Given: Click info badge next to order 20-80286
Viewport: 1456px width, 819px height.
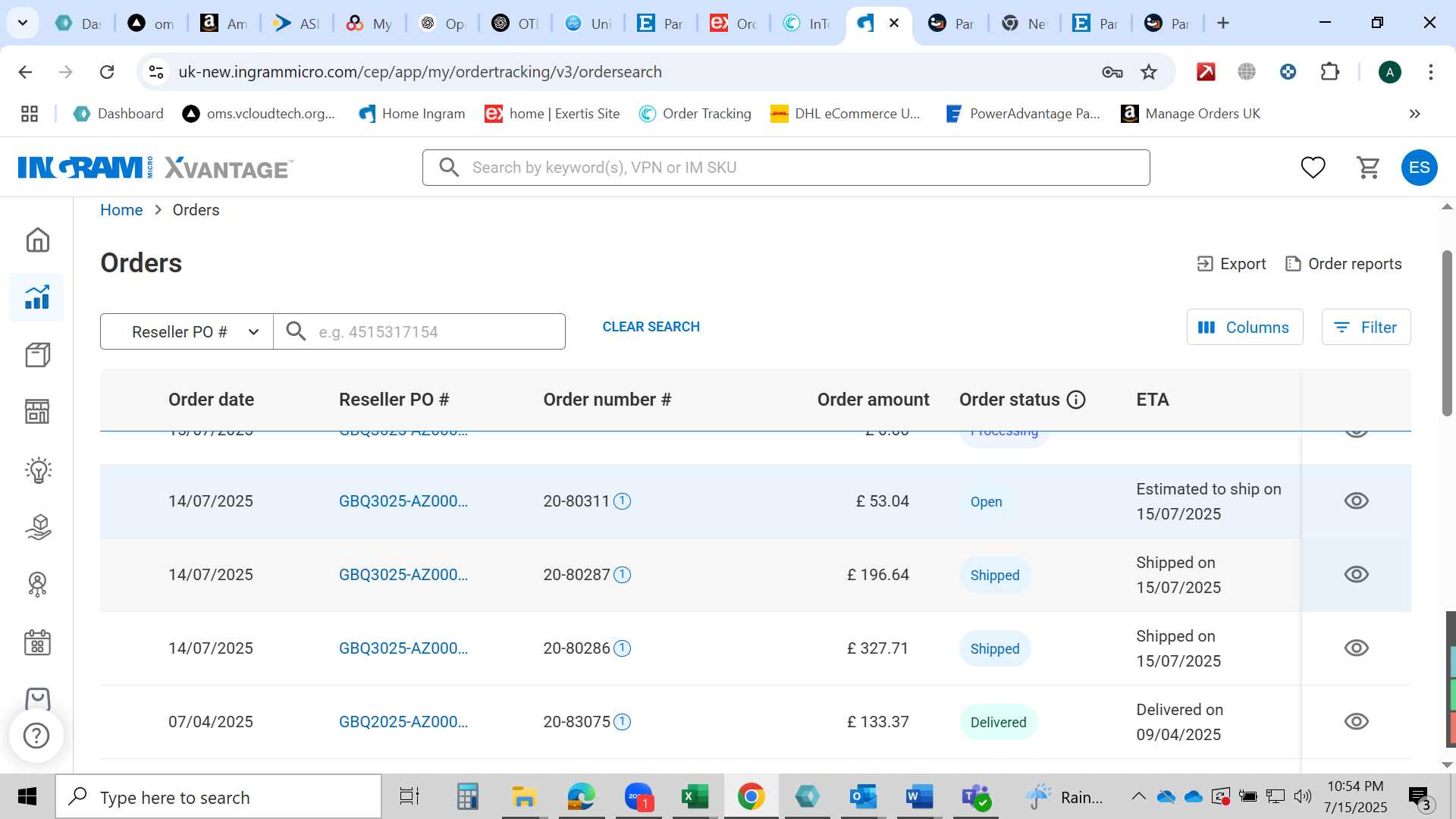Looking at the screenshot, I should pyautogui.click(x=622, y=648).
